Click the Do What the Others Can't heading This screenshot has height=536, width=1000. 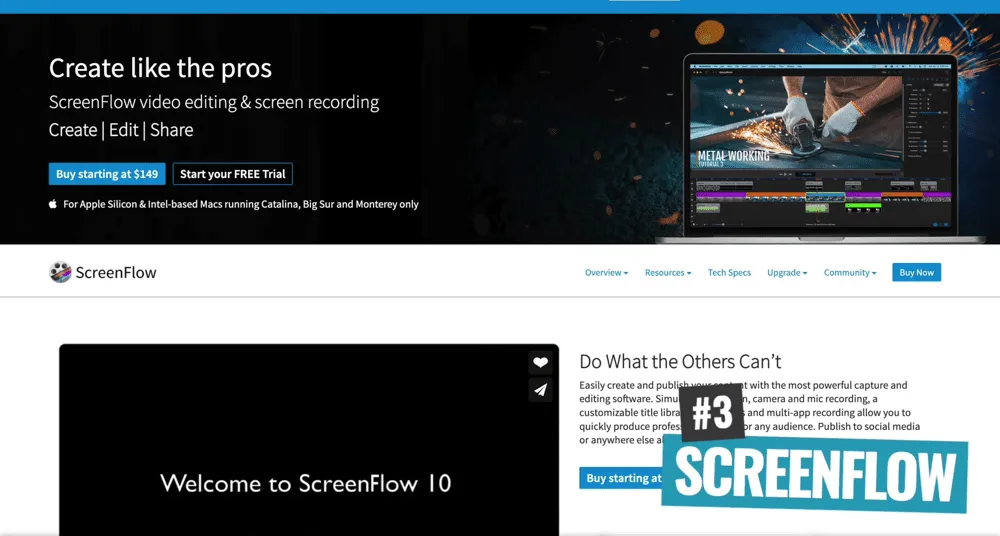click(x=680, y=362)
